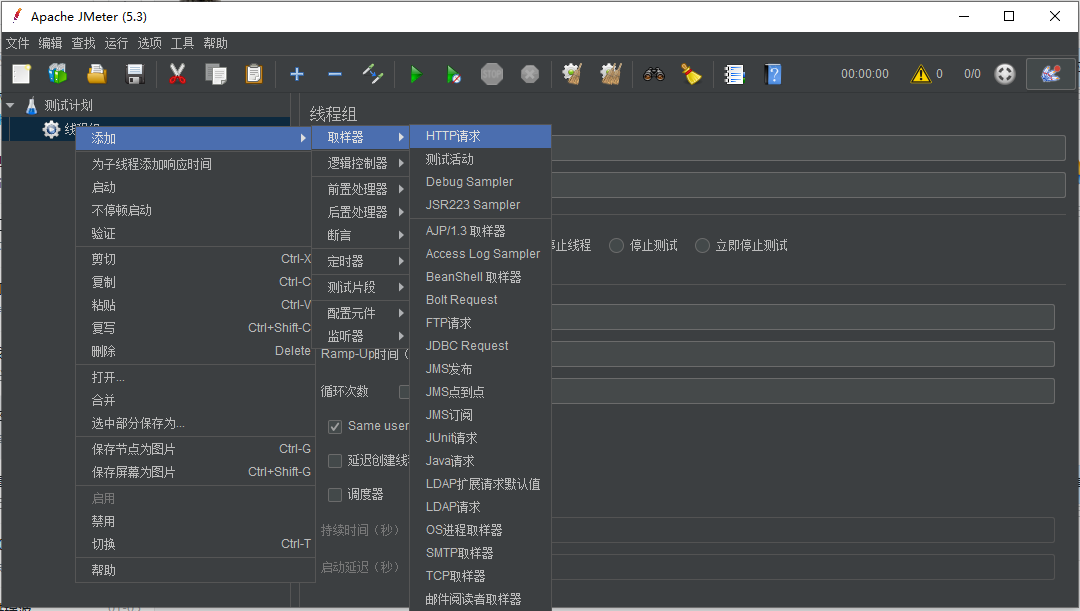Collapse the 测试计划 tree node

(10, 105)
